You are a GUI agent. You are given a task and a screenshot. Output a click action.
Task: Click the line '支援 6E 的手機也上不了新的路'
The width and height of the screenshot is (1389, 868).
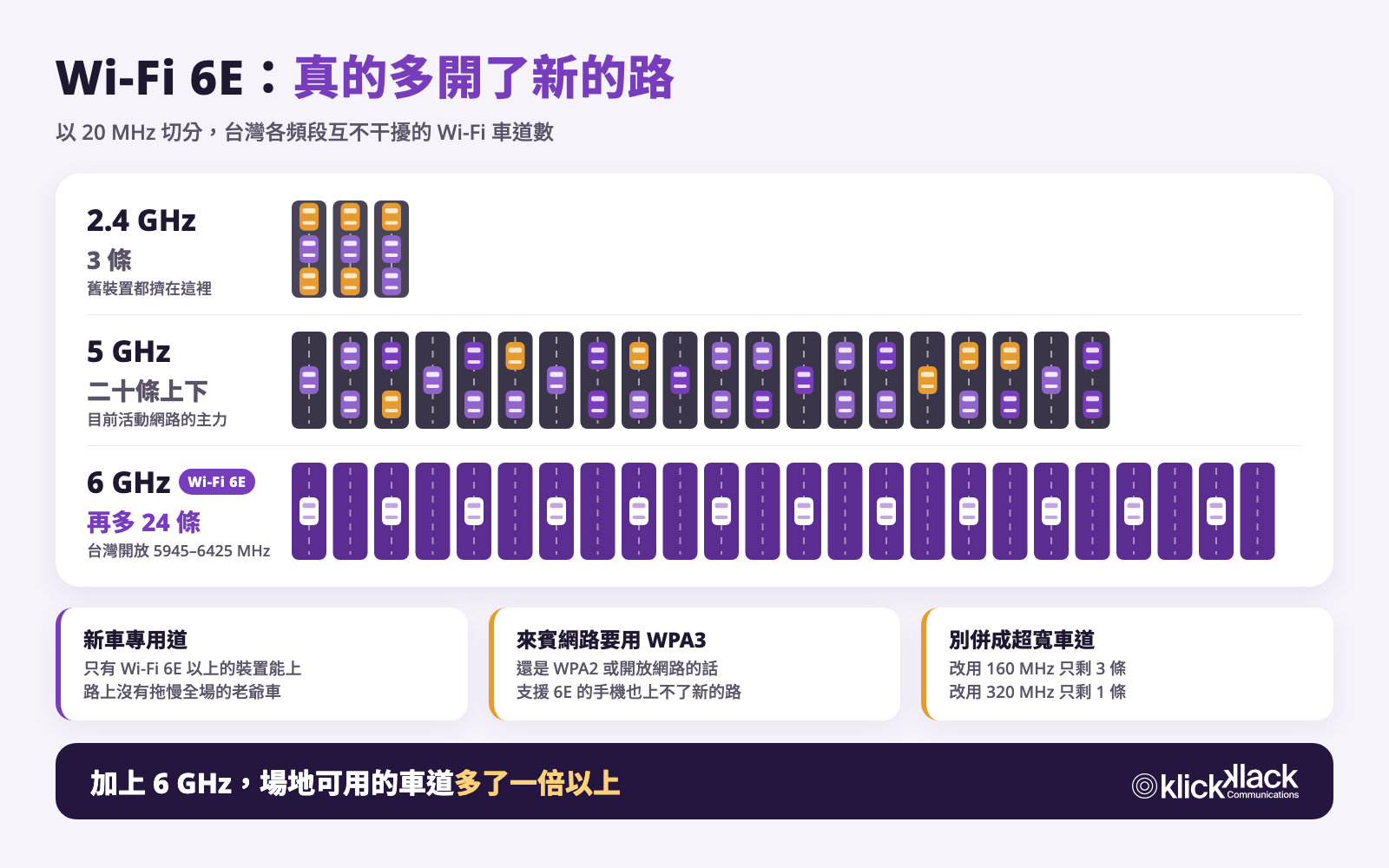tap(629, 692)
